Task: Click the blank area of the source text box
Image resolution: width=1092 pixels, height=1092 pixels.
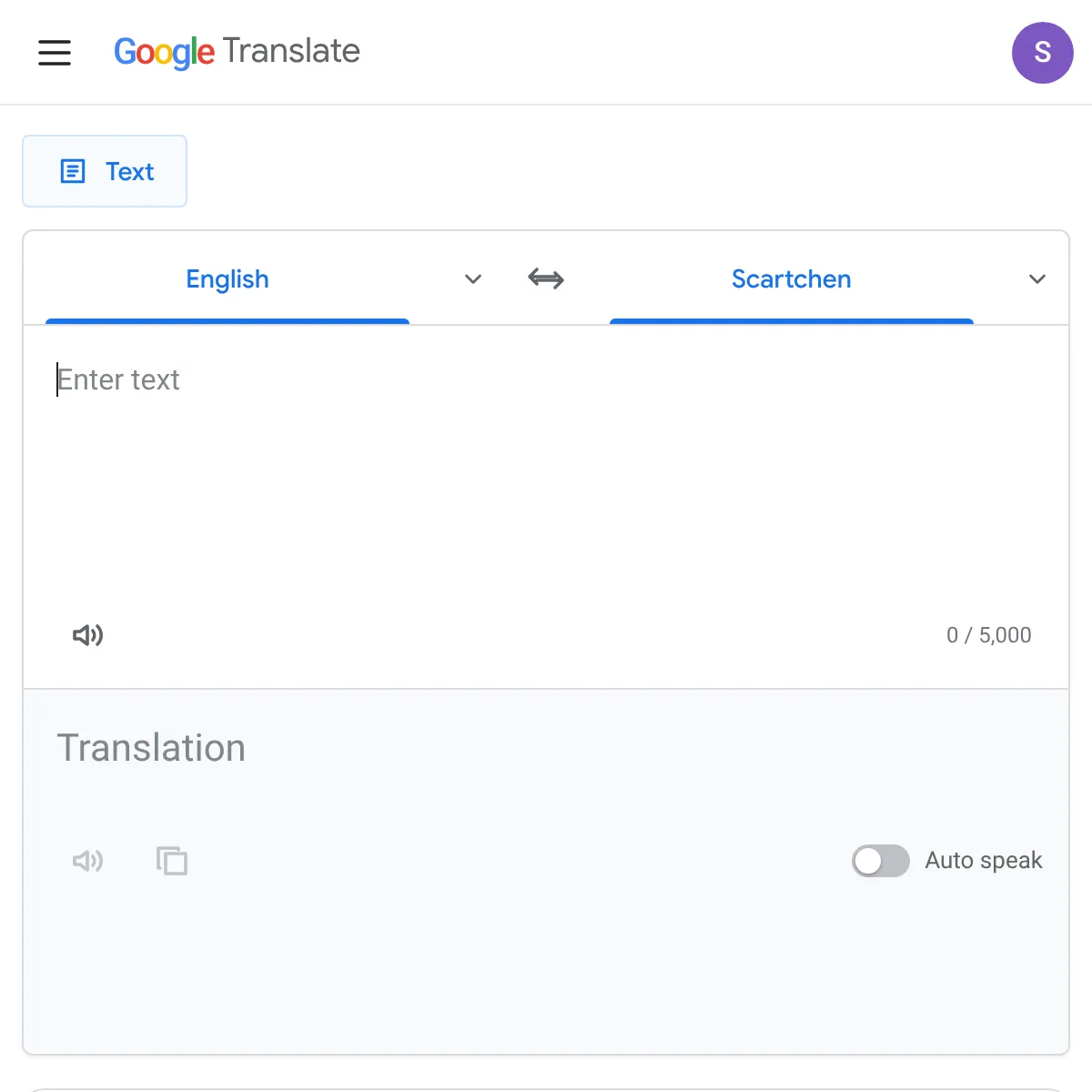Action: (546, 510)
